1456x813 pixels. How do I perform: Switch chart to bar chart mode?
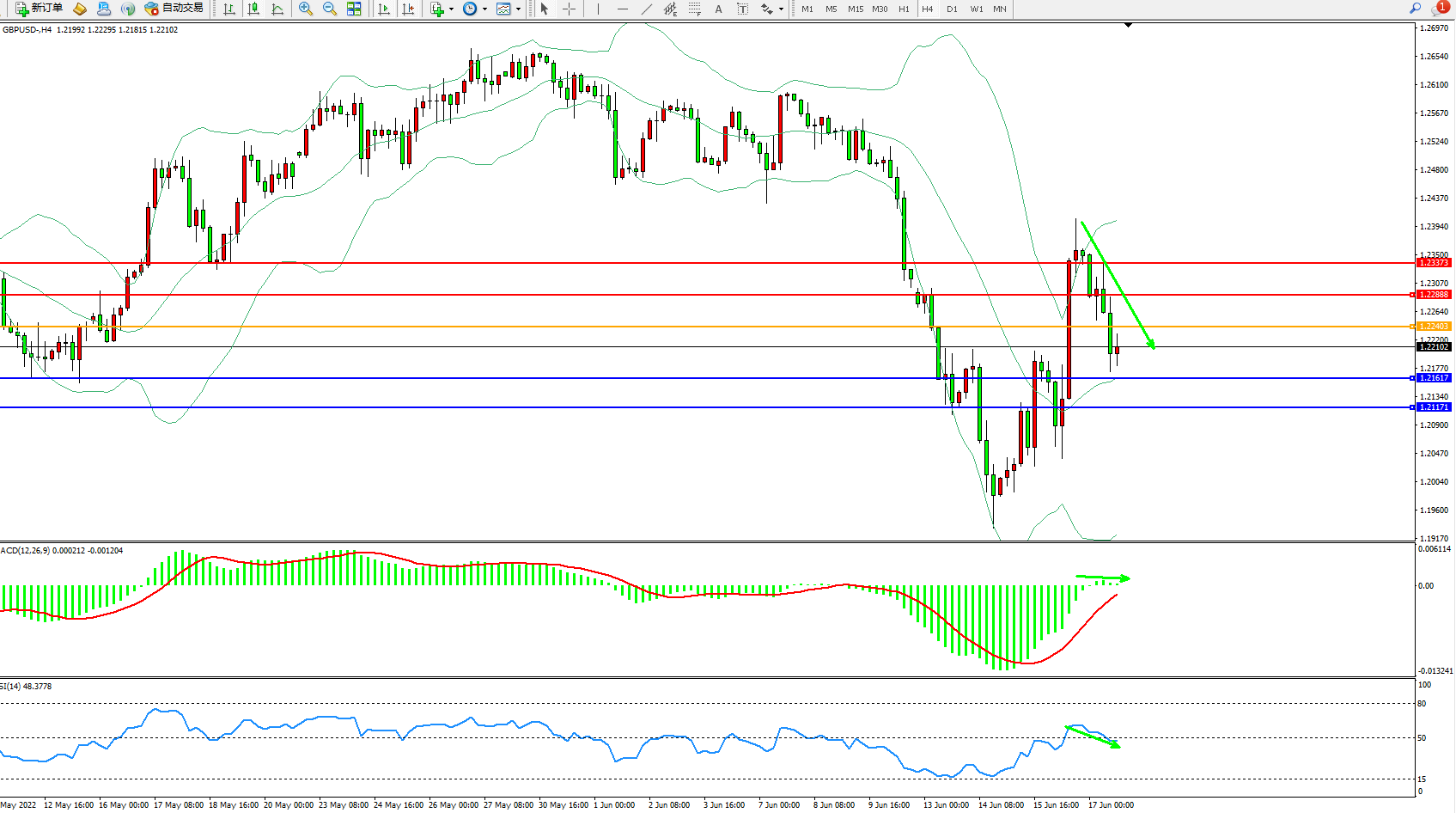pos(229,9)
